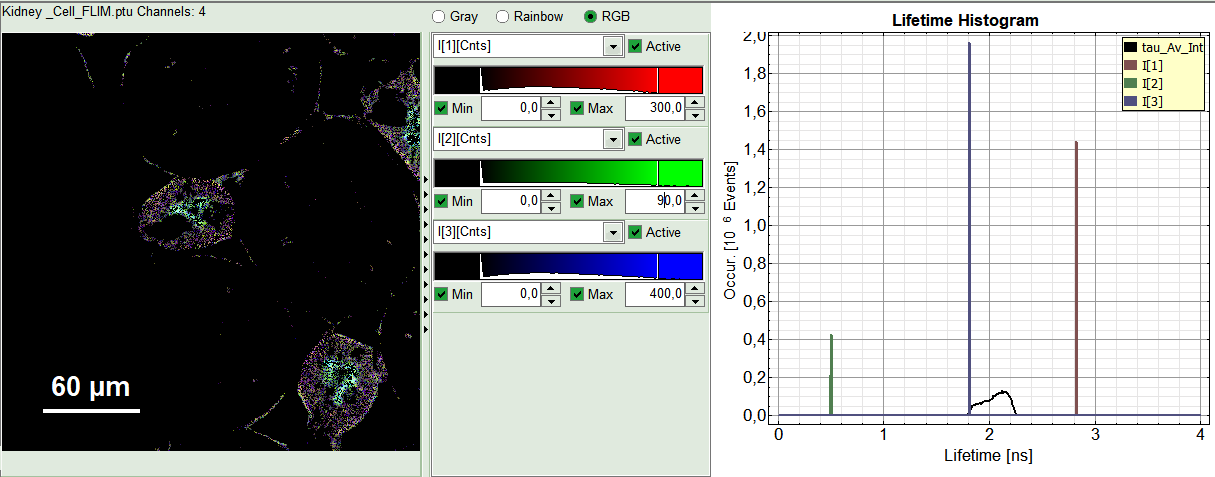Click the green channel Max field showing 90,0
This screenshot has width=1215, height=477.
pos(655,201)
